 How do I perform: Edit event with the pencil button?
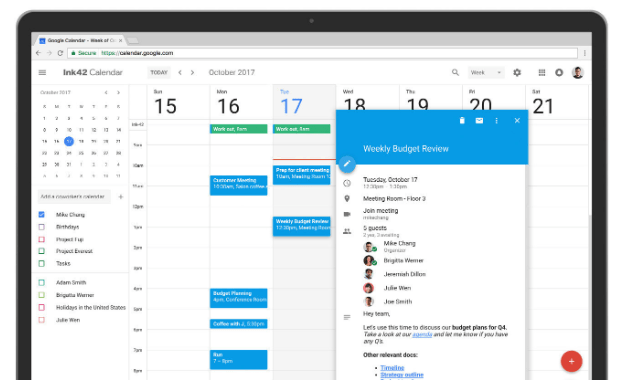[347, 164]
